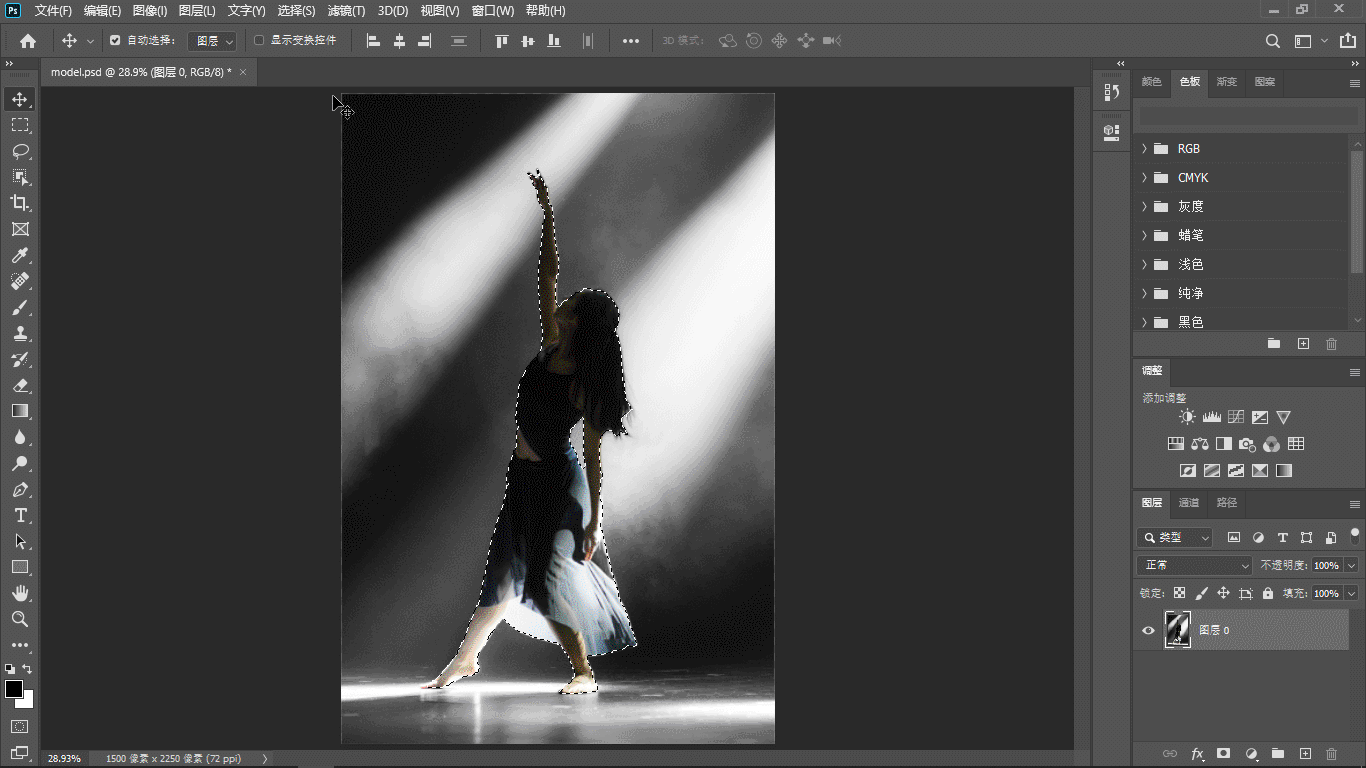Delete layer using trash icon

(1331, 753)
